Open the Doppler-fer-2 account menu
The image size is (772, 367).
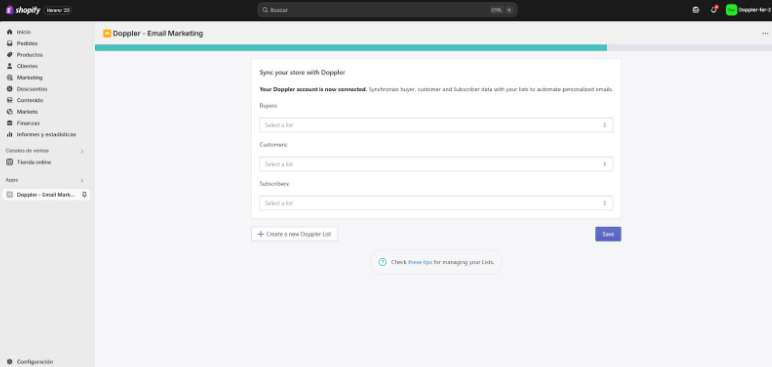(x=748, y=10)
